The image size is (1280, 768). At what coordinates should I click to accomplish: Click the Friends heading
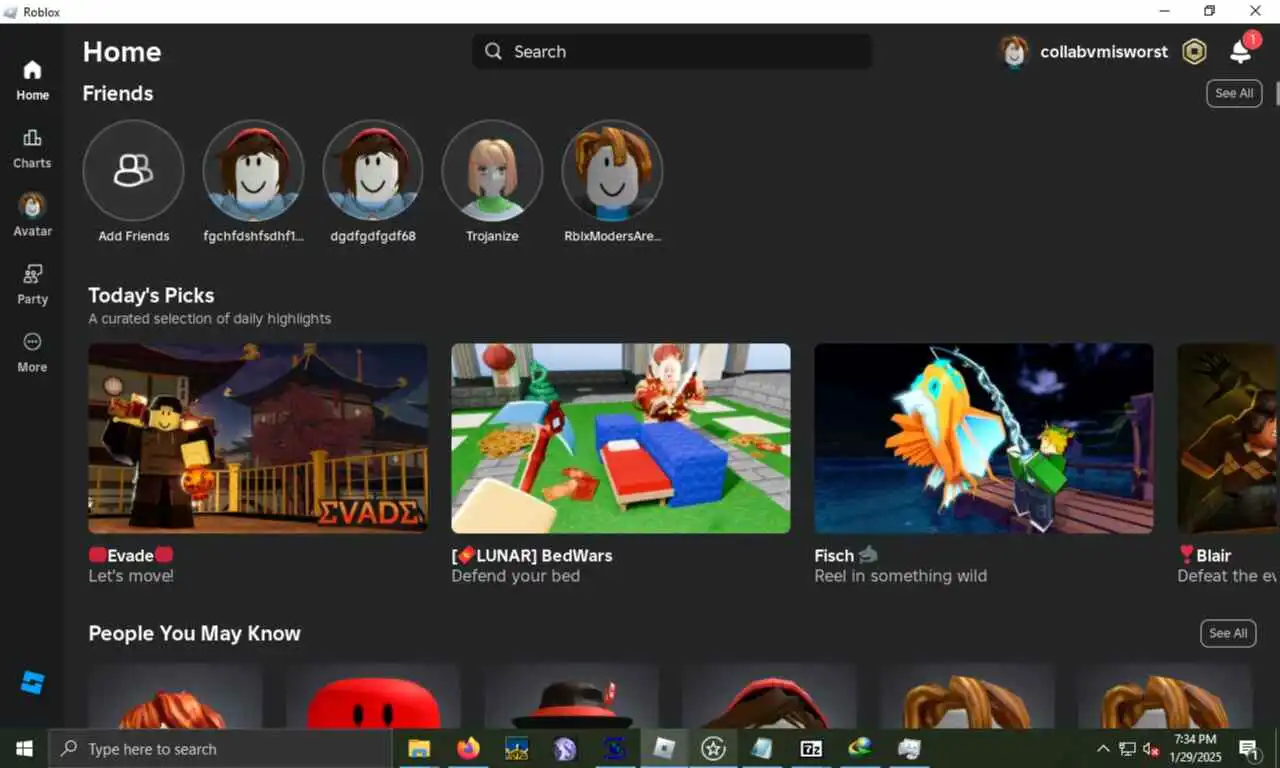tap(118, 93)
